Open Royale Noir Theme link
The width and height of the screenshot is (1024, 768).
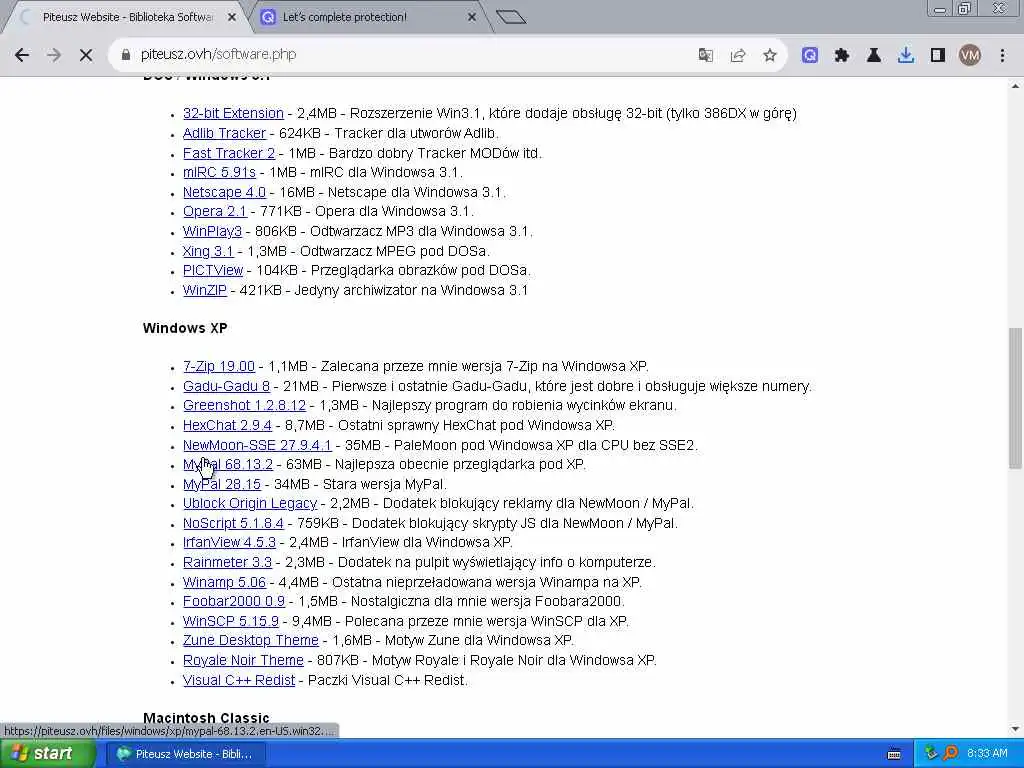tap(243, 660)
